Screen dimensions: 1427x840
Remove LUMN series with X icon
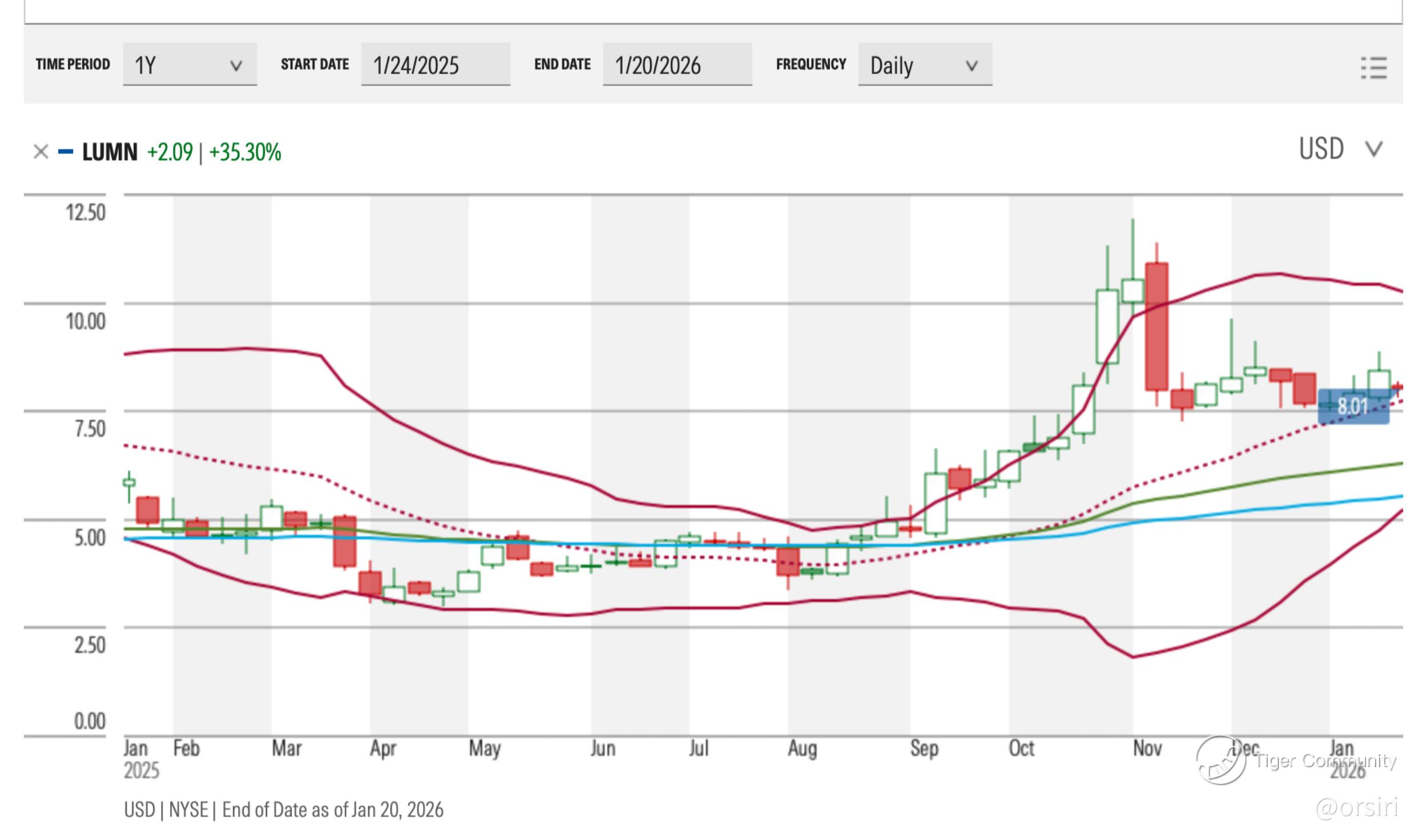[x=41, y=152]
